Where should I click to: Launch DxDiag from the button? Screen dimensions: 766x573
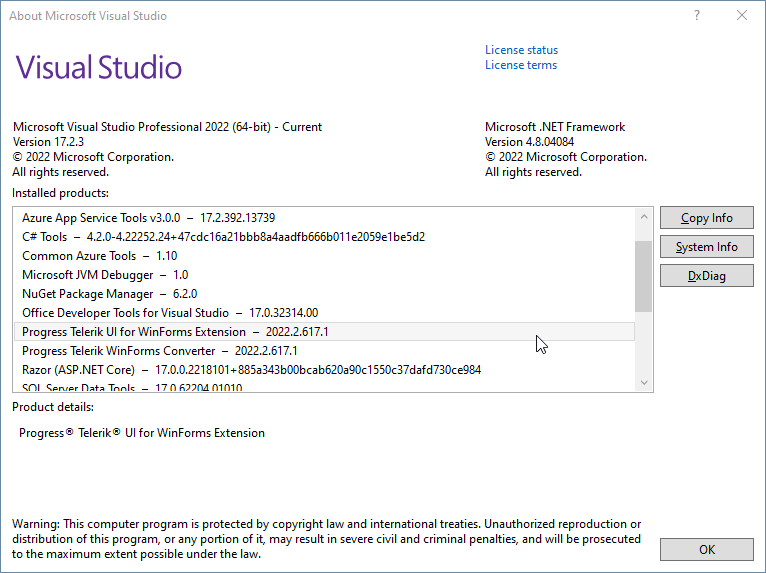(706, 276)
